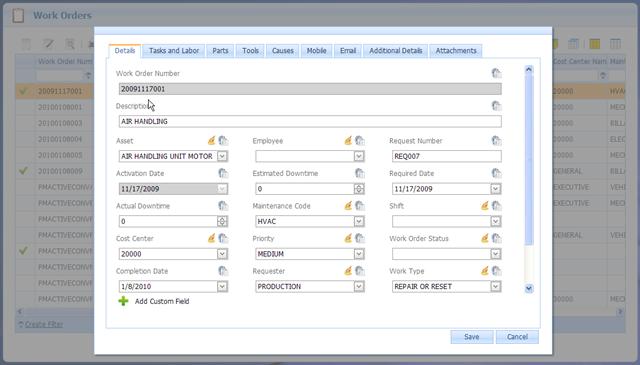Image resolution: width=640 pixels, height=365 pixels.
Task: Click the edit pencil icon beside Asset
Action: 211,141
